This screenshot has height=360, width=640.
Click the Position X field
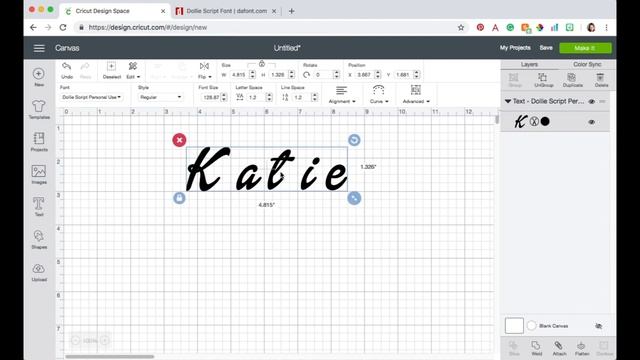[x=364, y=75]
